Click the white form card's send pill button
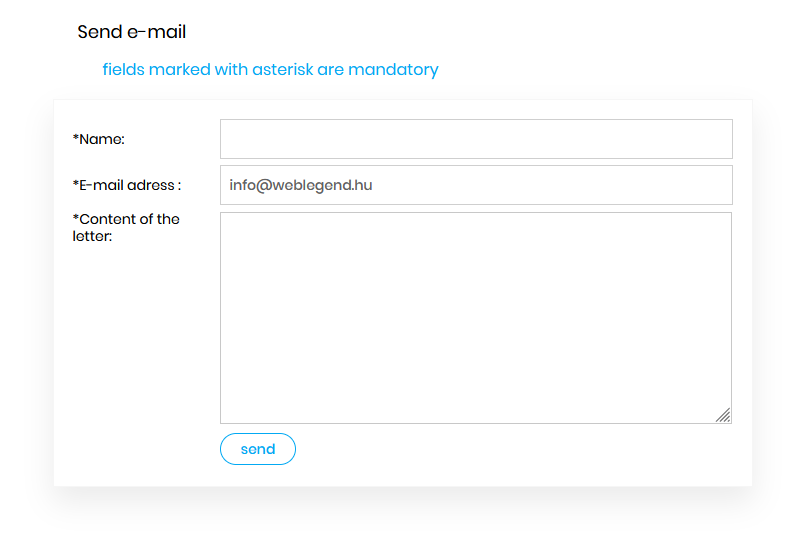This screenshot has height=533, width=793. (x=258, y=449)
